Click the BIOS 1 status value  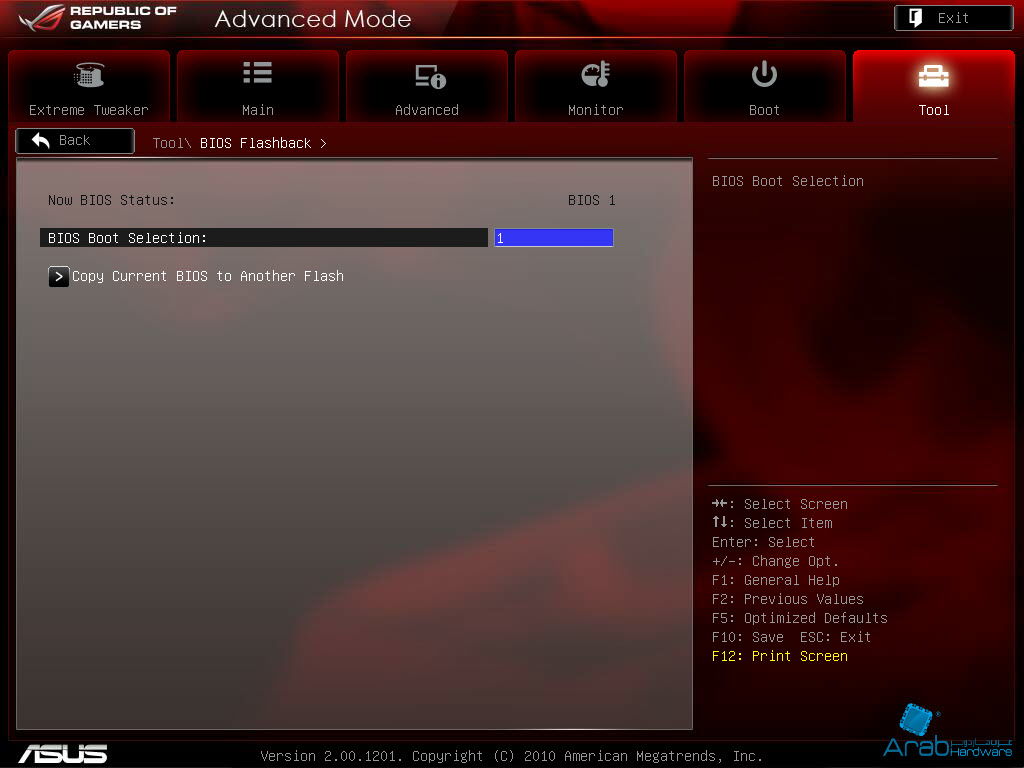point(592,200)
